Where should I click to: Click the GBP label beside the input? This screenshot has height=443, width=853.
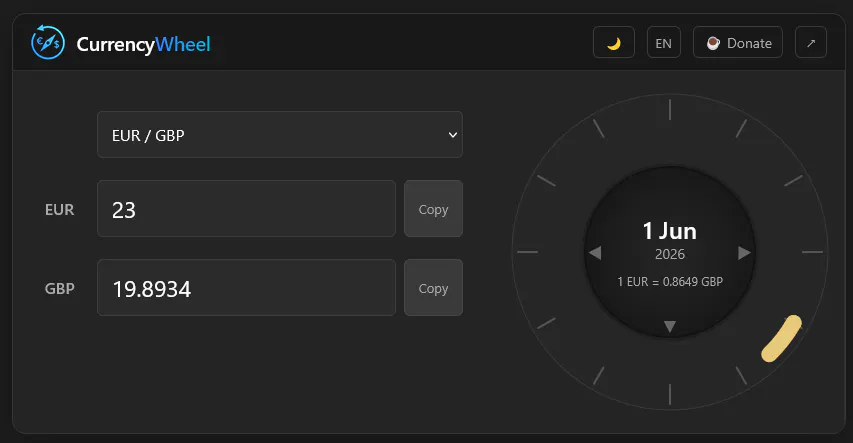[59, 288]
